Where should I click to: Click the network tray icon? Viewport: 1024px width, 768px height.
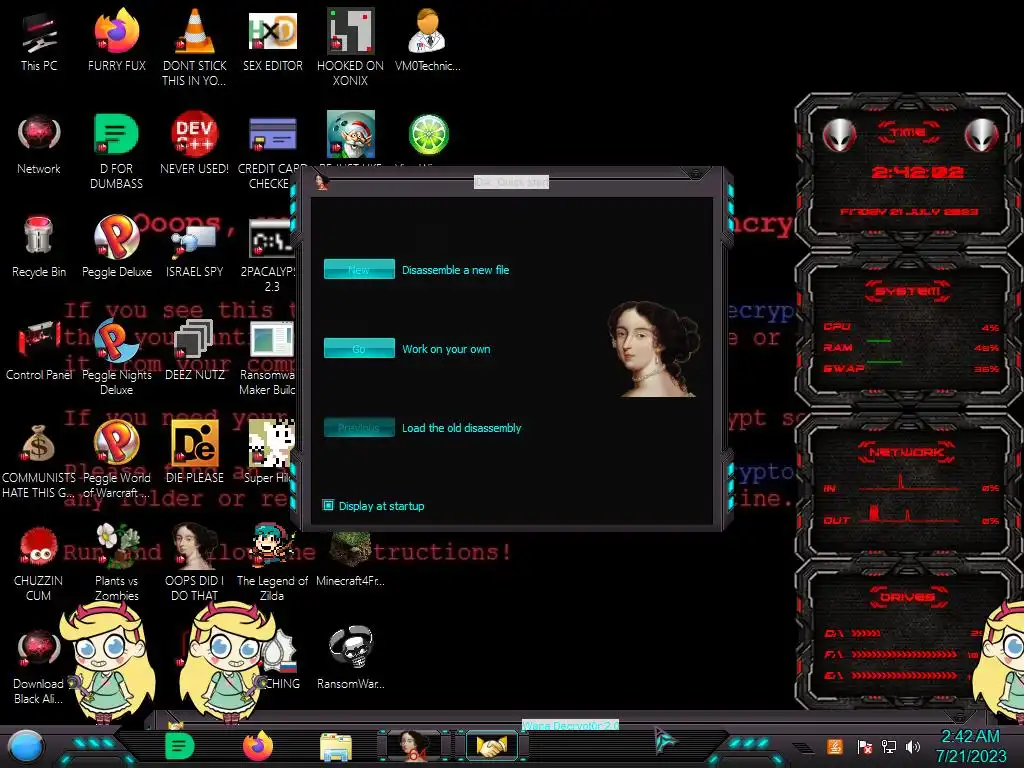pos(889,746)
